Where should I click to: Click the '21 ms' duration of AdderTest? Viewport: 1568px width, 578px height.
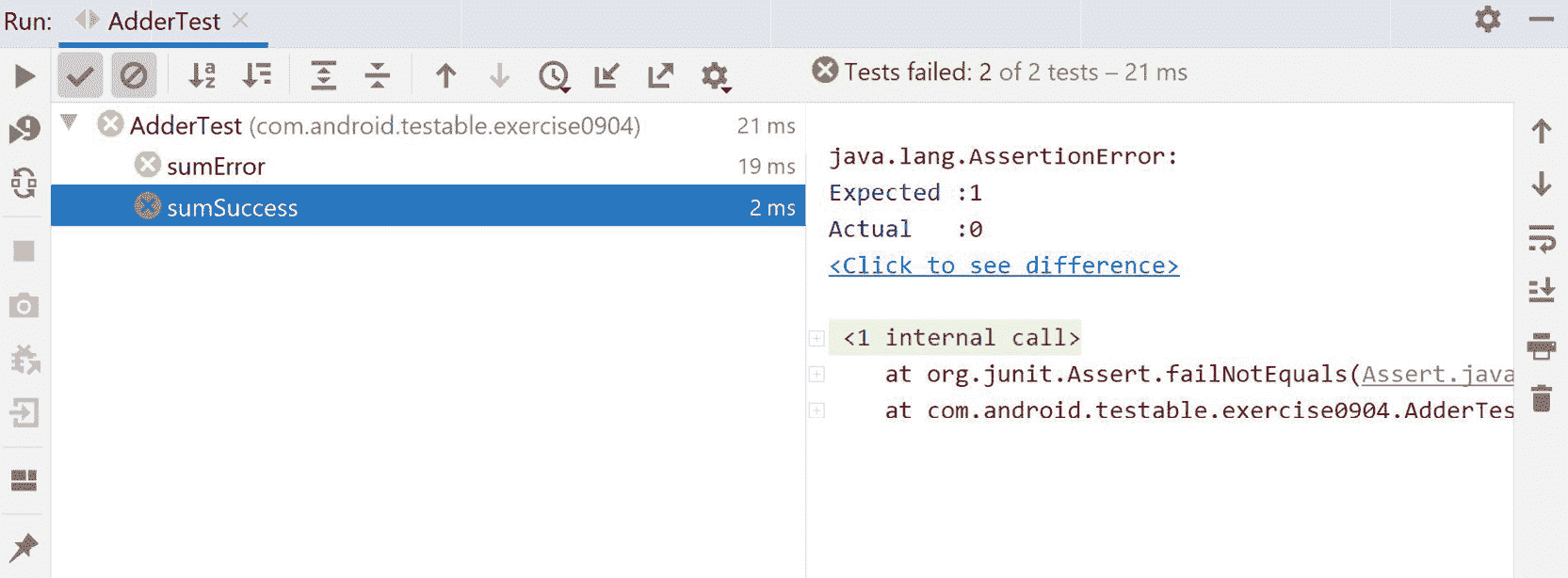point(767,126)
